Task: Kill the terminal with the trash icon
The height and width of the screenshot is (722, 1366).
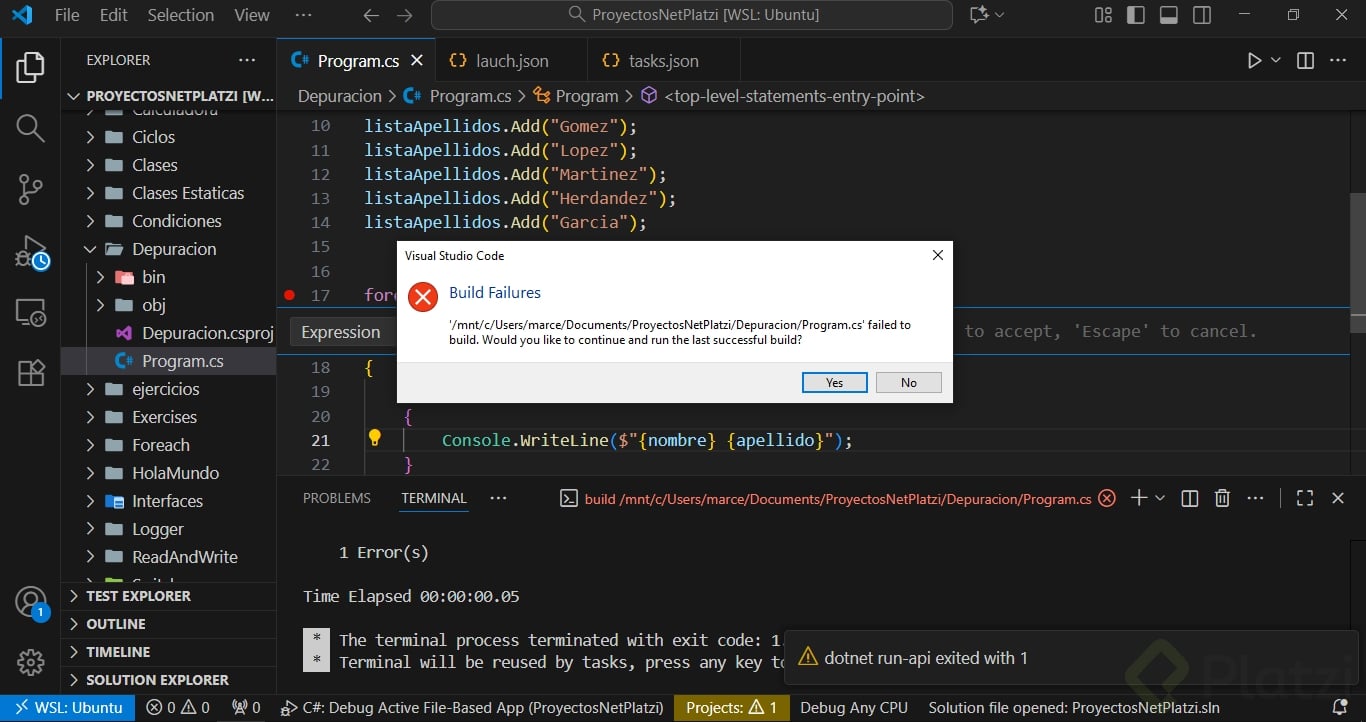Action: (1222, 498)
